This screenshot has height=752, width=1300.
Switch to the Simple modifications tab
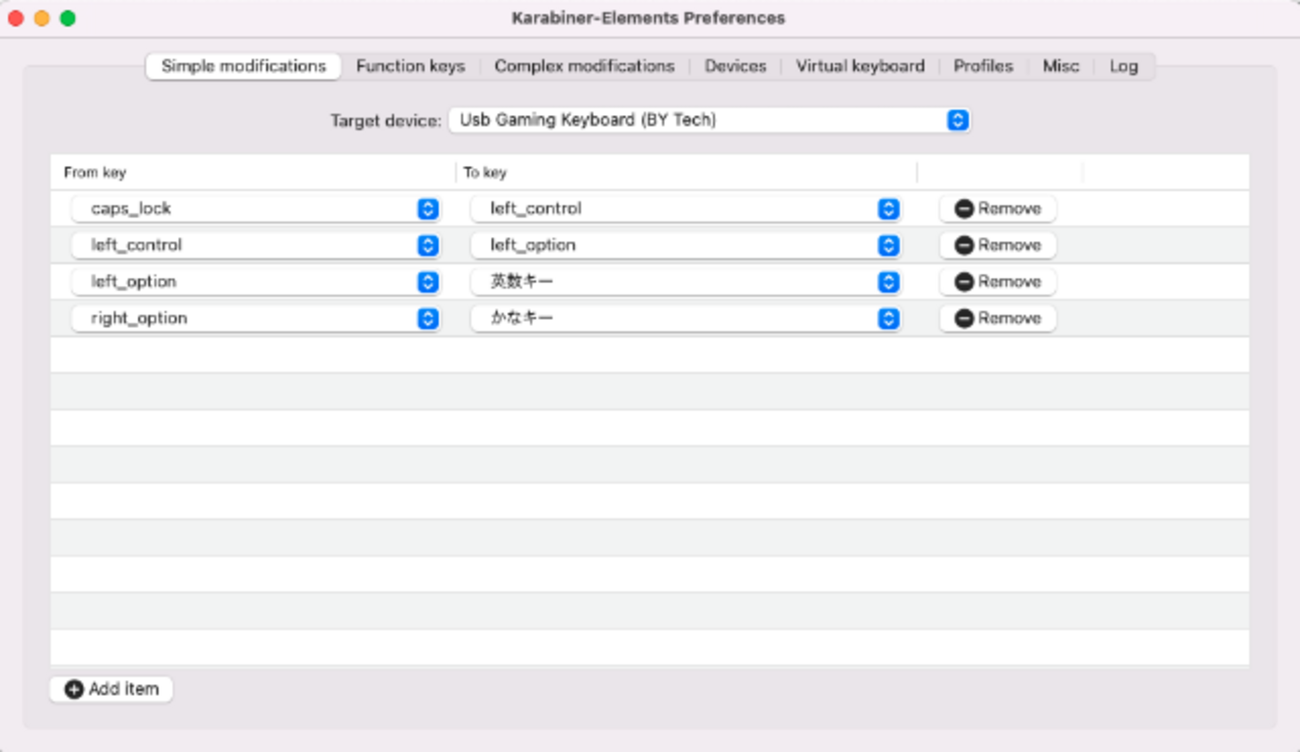pyautogui.click(x=243, y=66)
